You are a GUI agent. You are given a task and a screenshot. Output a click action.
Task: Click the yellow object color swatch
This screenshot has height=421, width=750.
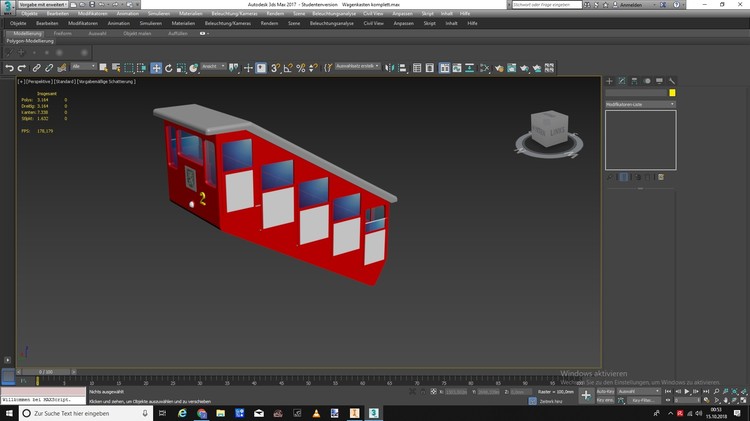tap(672, 93)
